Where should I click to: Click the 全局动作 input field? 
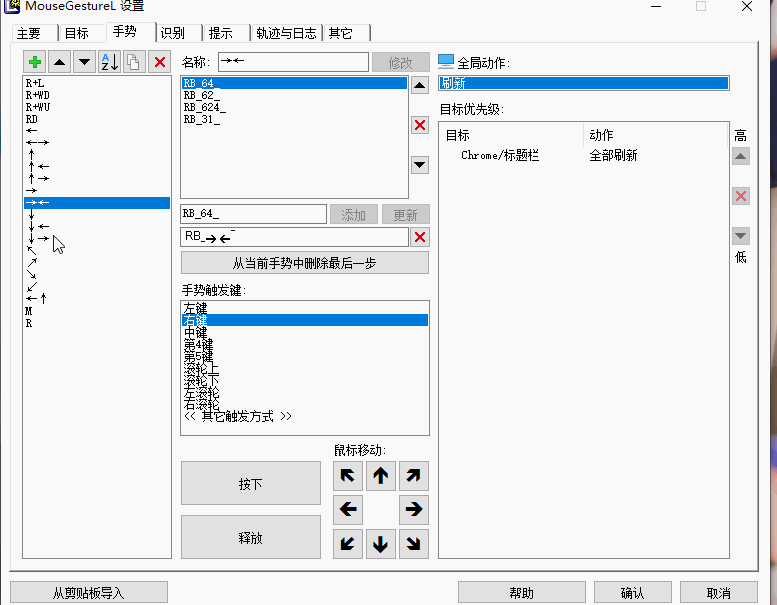pyautogui.click(x=583, y=84)
